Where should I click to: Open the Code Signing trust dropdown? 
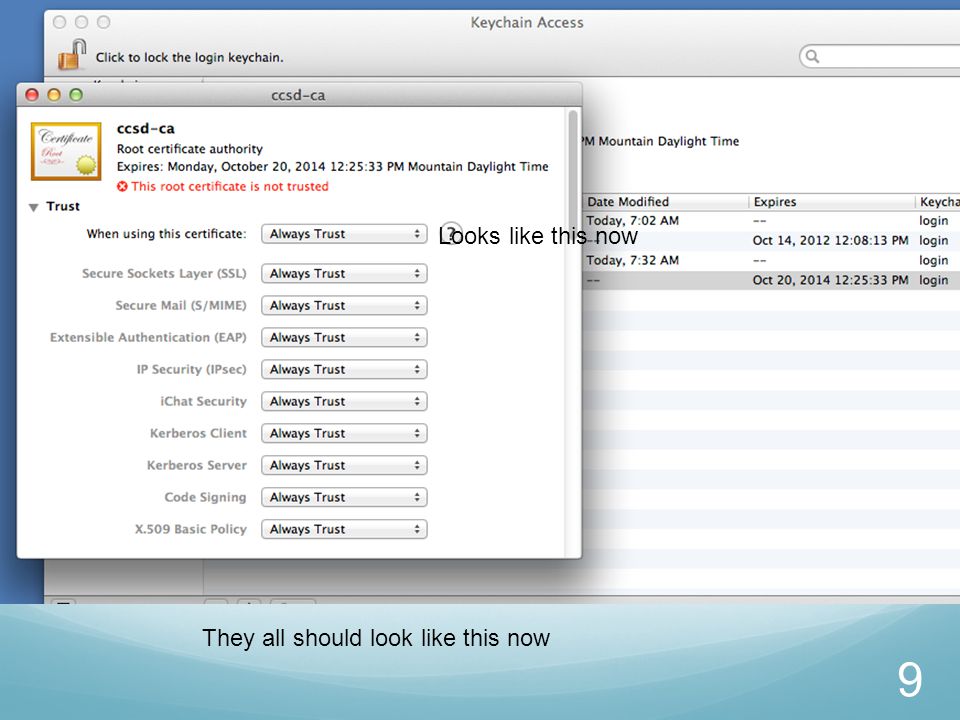pyautogui.click(x=344, y=497)
